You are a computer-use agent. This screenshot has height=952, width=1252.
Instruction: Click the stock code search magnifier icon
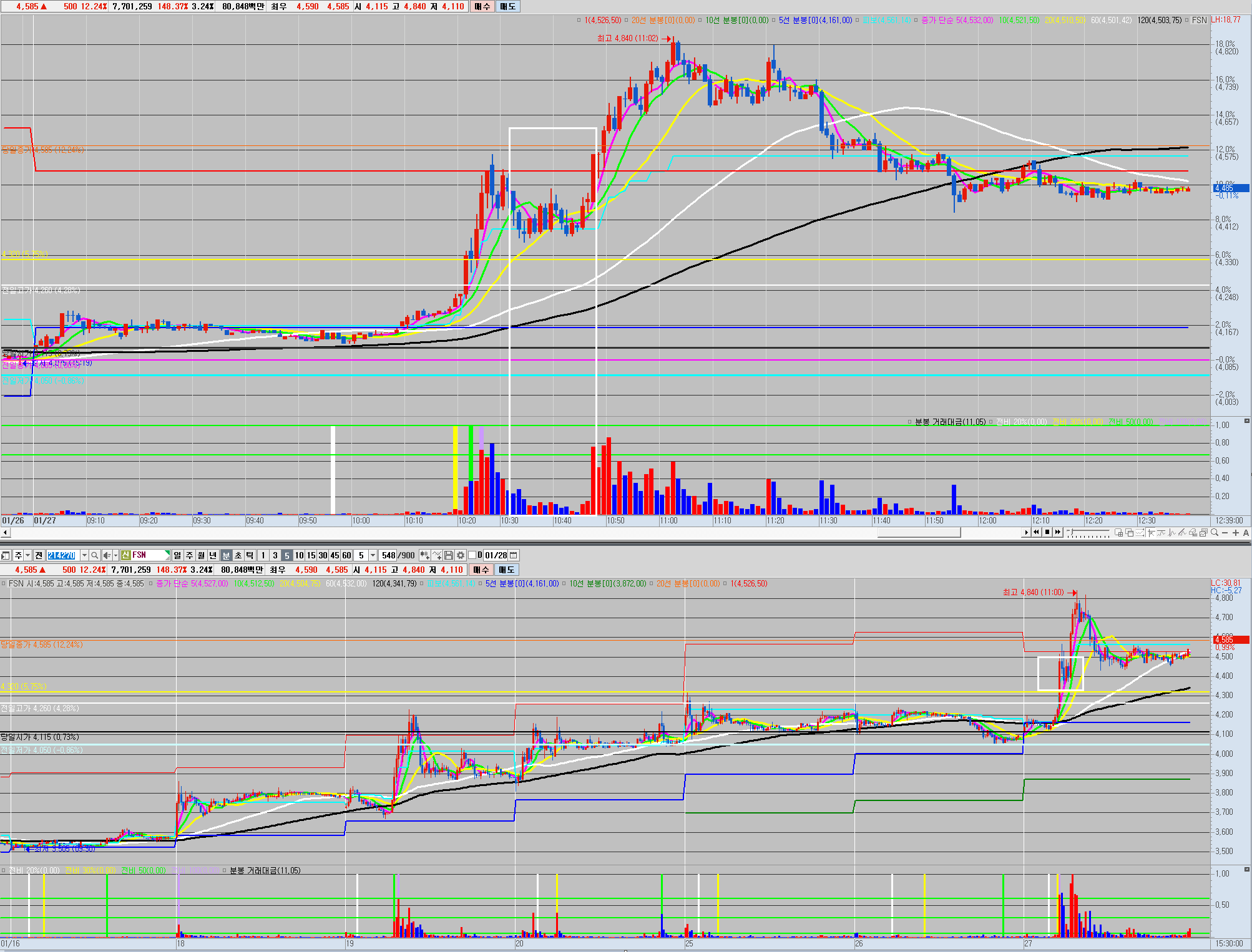pyautogui.click(x=94, y=555)
